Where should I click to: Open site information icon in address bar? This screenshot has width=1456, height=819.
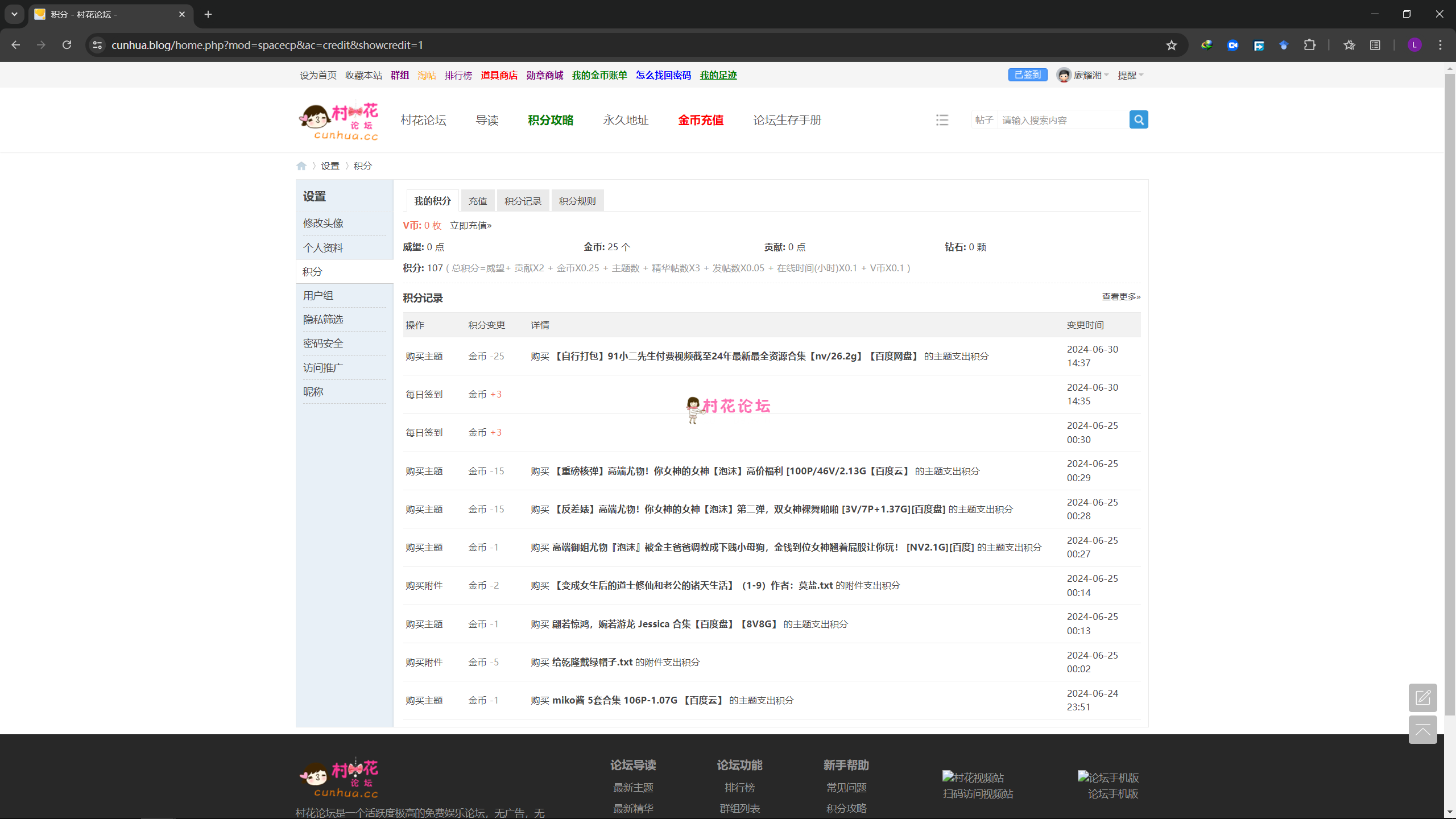click(97, 45)
